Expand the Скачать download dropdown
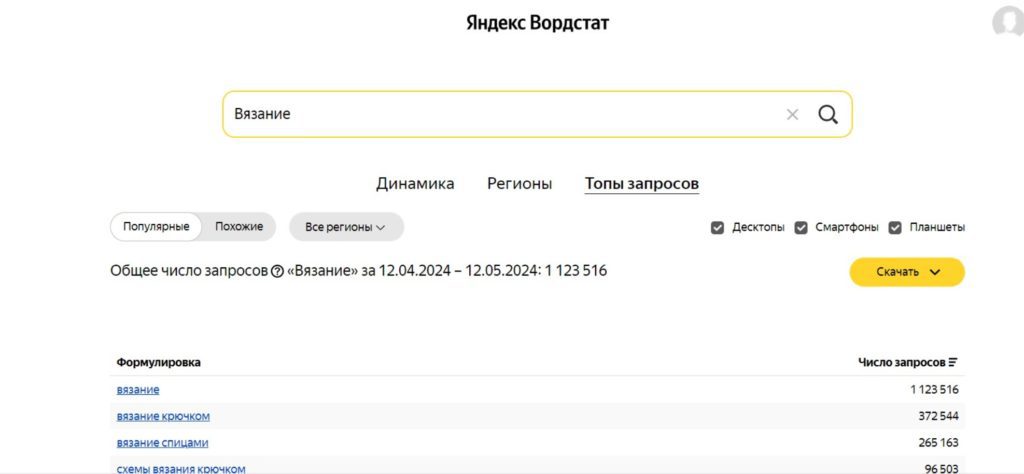This screenshot has width=1024, height=474. tap(906, 272)
